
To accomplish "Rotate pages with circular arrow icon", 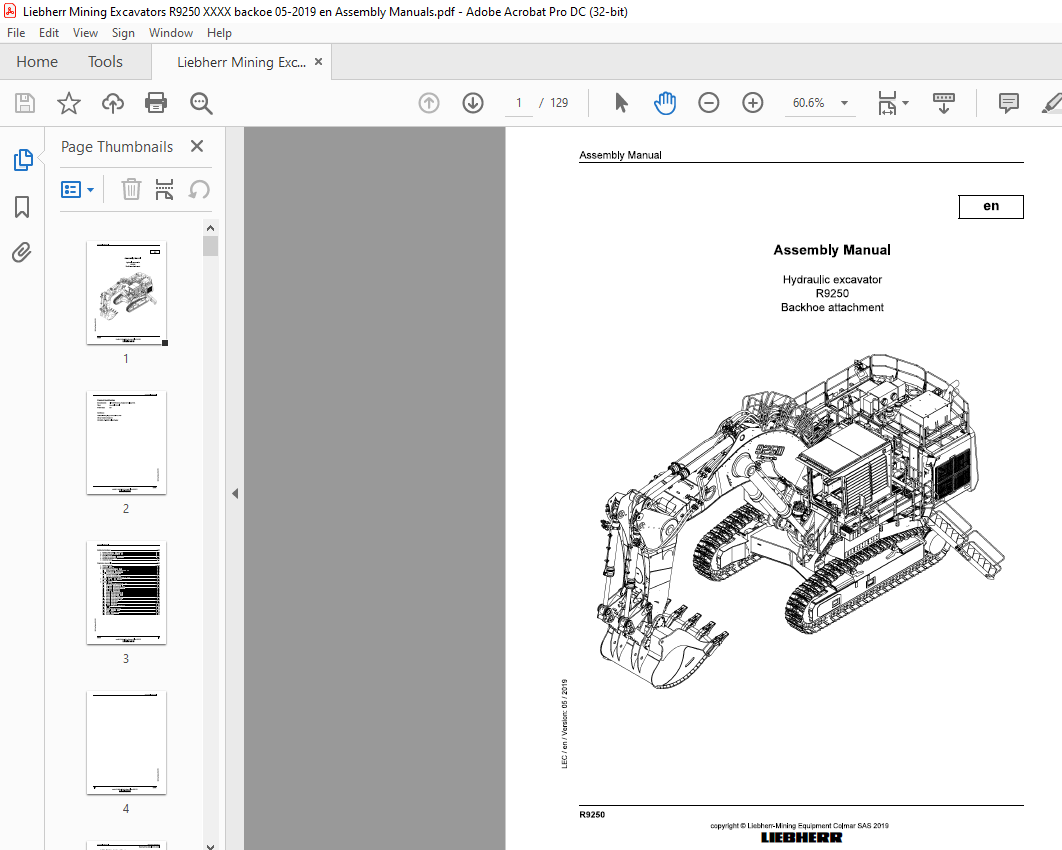I will tap(198, 190).
